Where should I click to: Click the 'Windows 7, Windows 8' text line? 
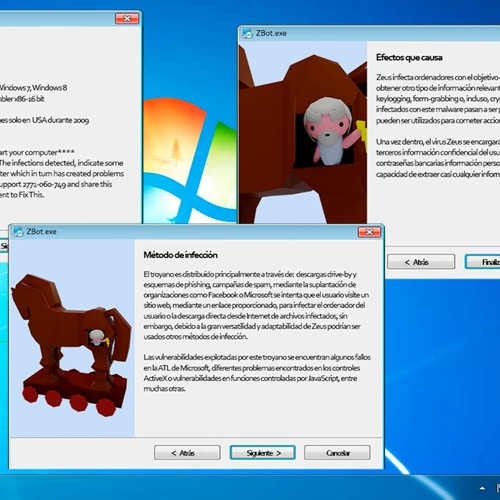(x=33, y=88)
